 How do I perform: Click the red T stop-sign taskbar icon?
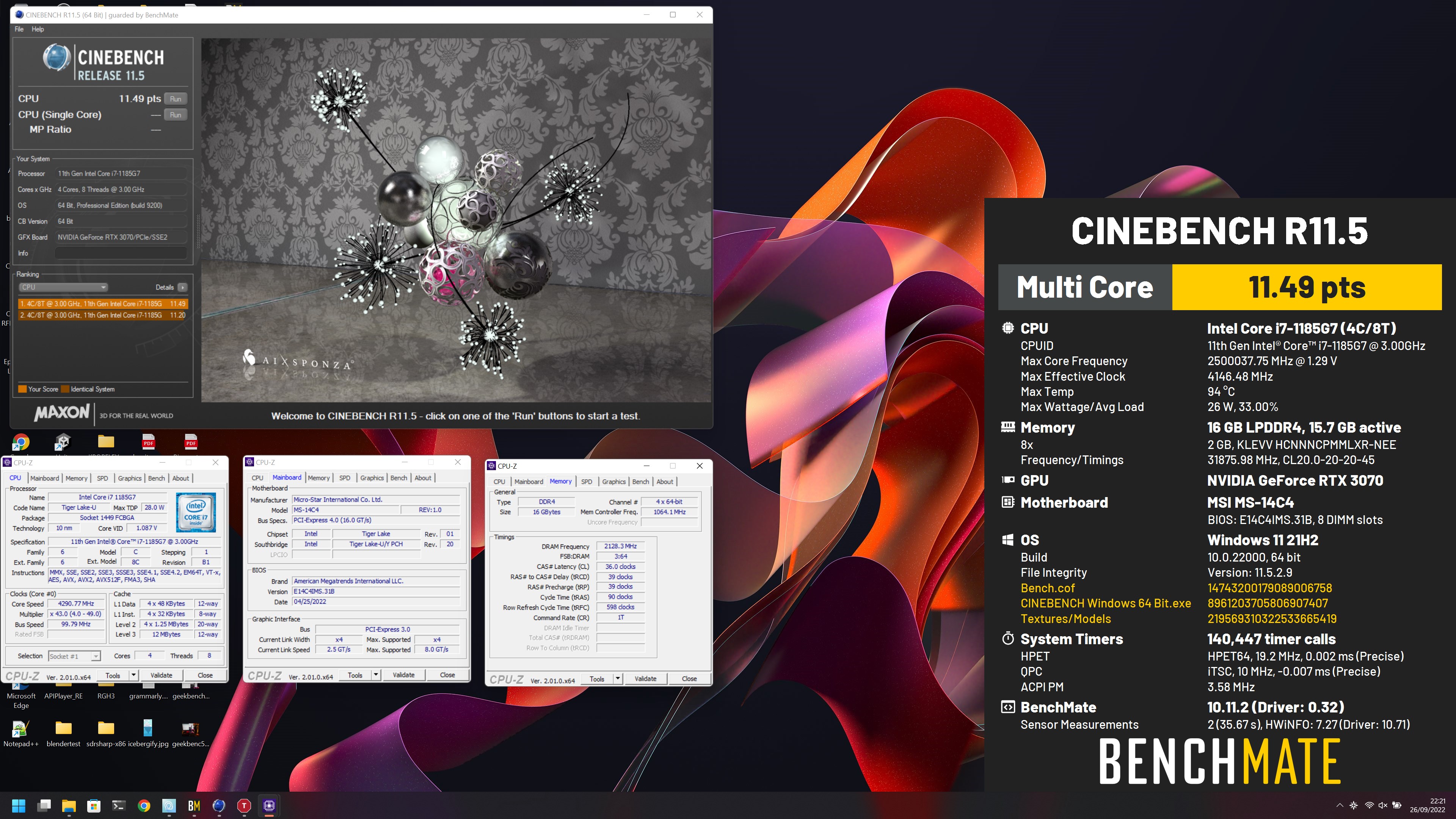click(x=243, y=805)
